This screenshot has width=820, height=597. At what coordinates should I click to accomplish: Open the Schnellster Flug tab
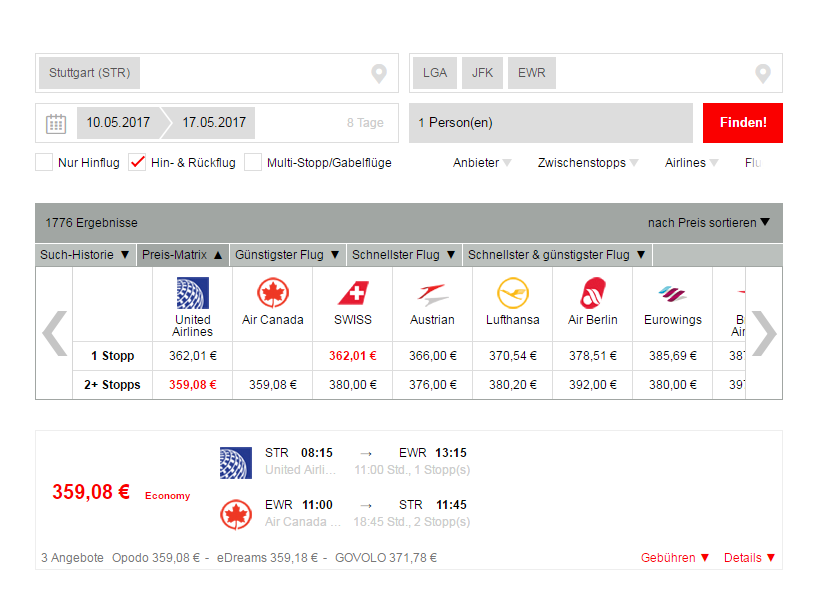click(404, 255)
